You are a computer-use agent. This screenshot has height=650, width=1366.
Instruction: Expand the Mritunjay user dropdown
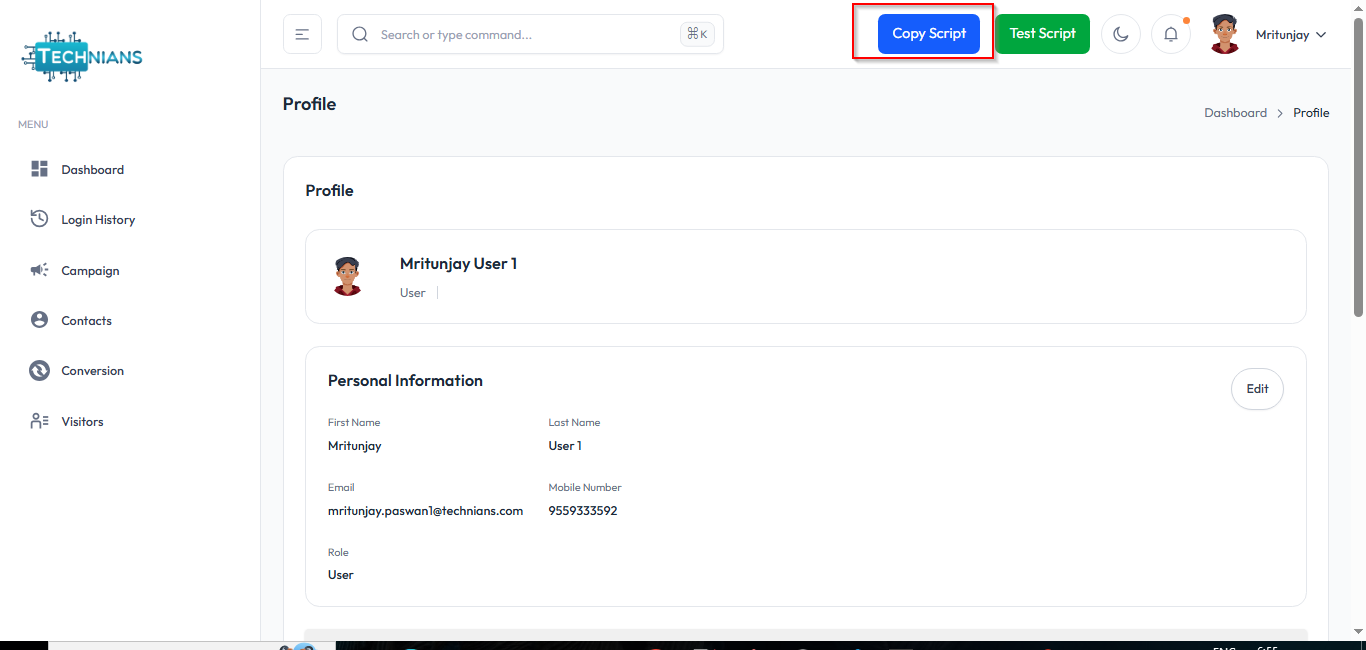tap(1321, 34)
